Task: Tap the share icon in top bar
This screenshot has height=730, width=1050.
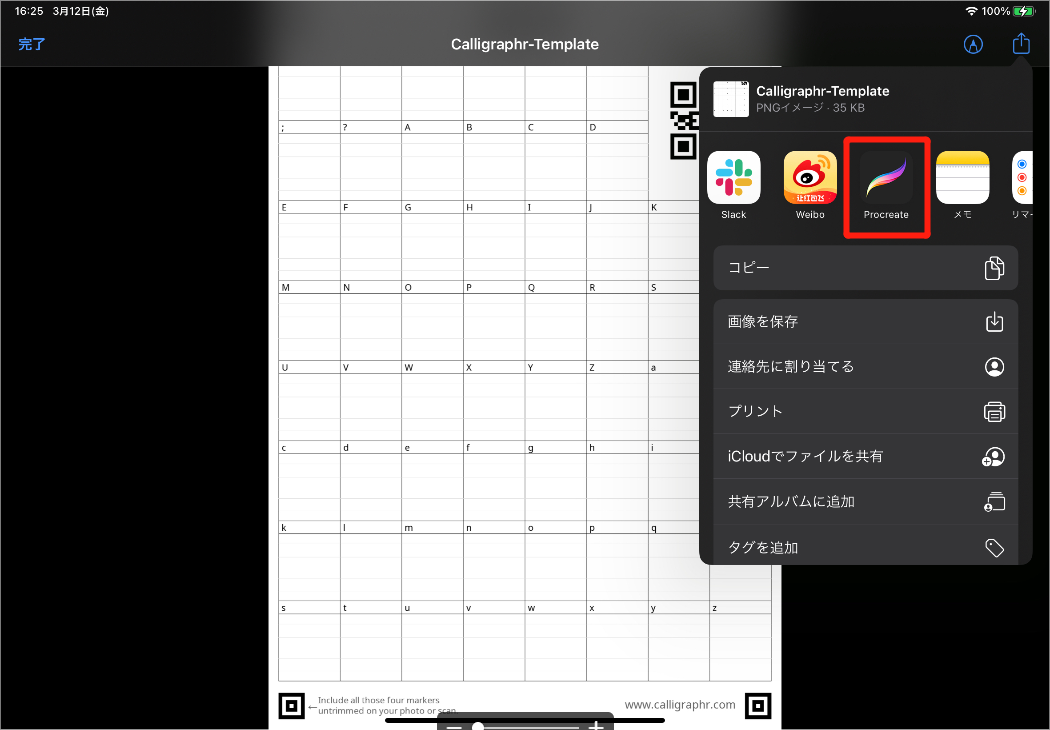Action: pyautogui.click(x=1020, y=44)
